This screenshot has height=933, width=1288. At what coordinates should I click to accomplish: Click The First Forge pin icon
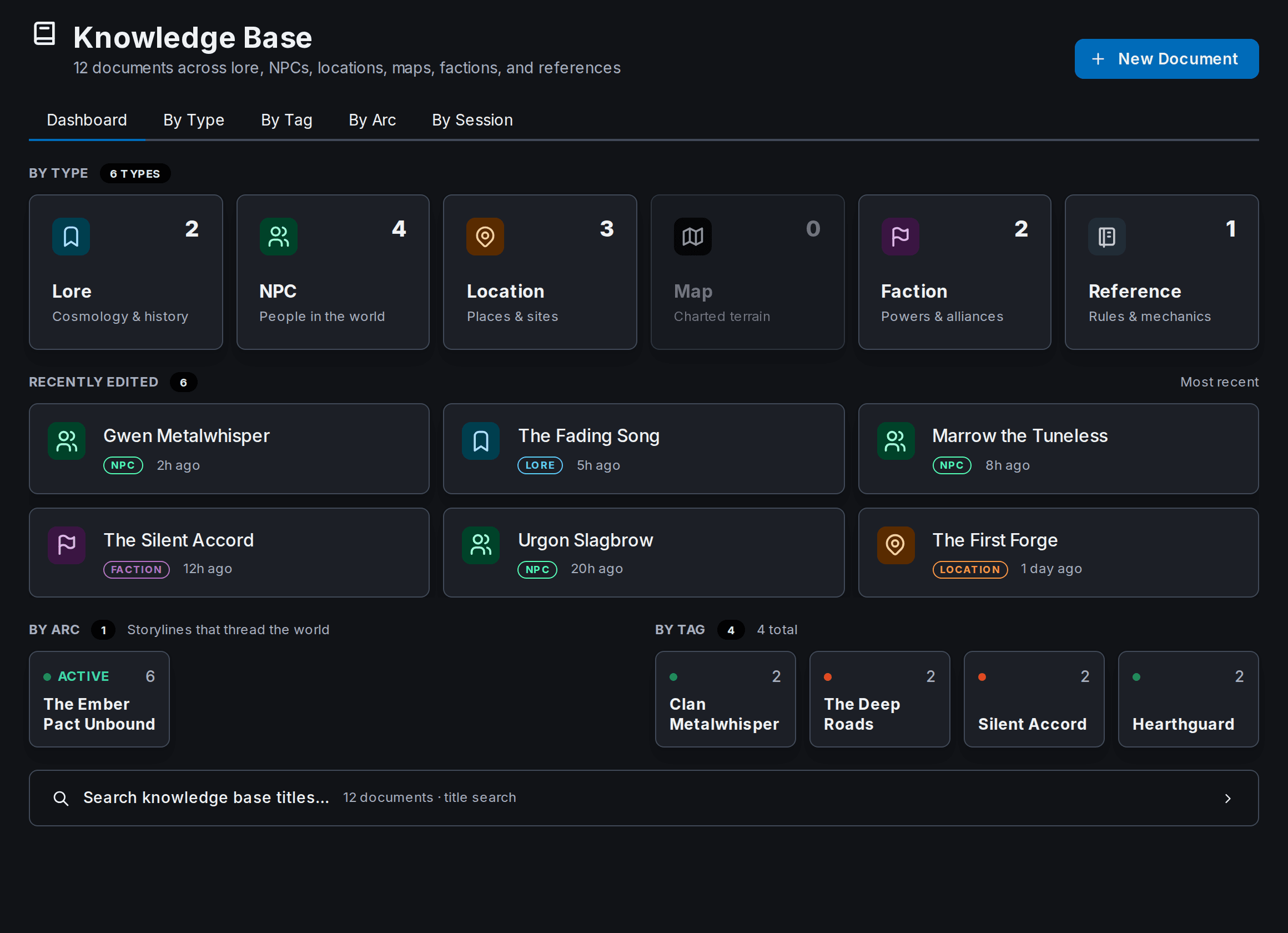(x=895, y=545)
